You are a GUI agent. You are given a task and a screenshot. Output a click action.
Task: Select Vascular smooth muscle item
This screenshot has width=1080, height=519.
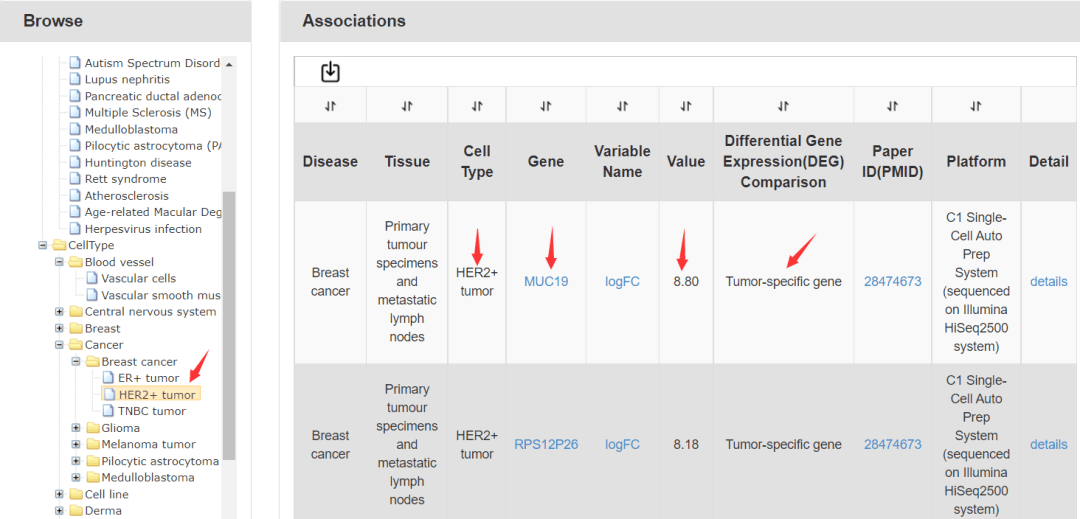click(160, 295)
